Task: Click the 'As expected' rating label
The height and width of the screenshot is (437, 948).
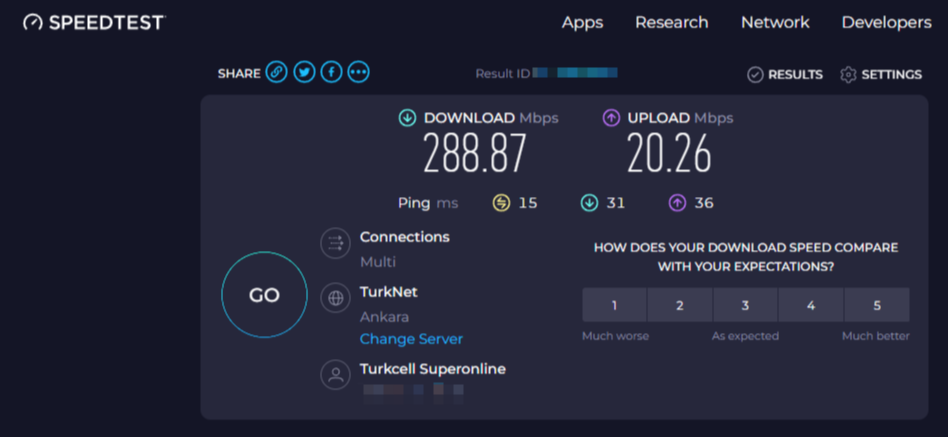Action: click(745, 336)
